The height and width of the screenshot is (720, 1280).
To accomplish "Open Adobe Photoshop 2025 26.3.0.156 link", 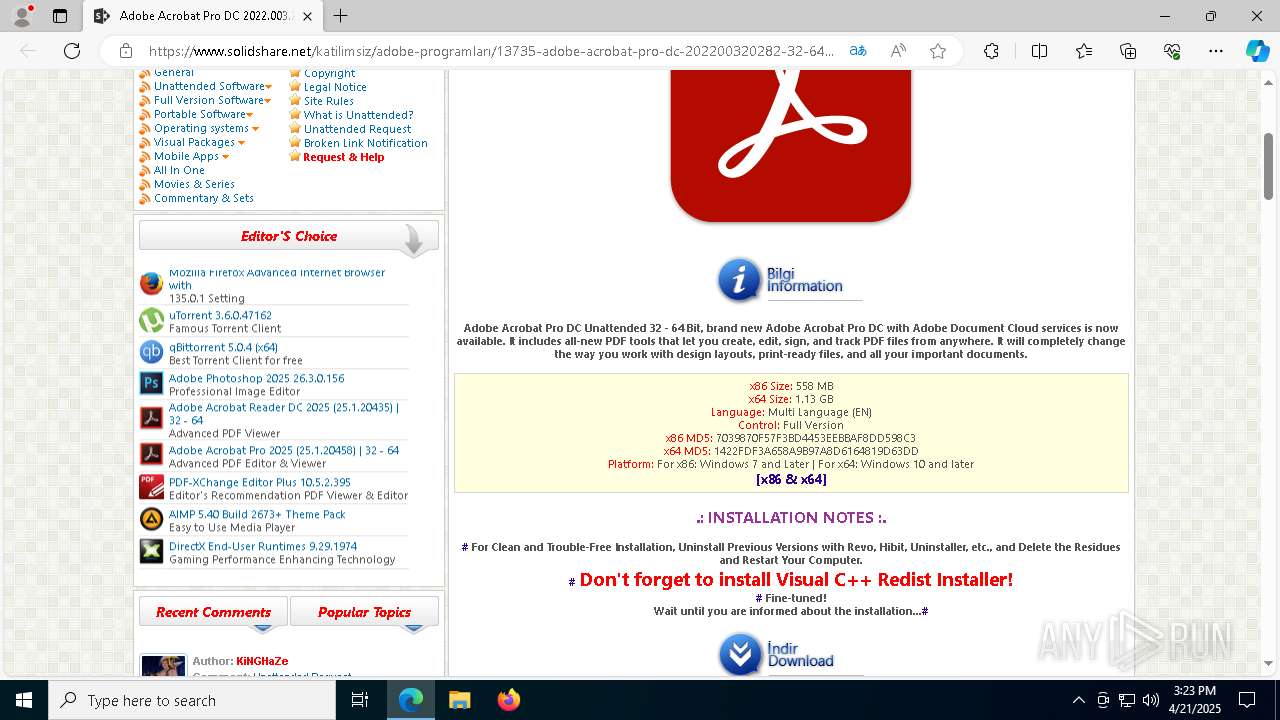I will point(256,379).
